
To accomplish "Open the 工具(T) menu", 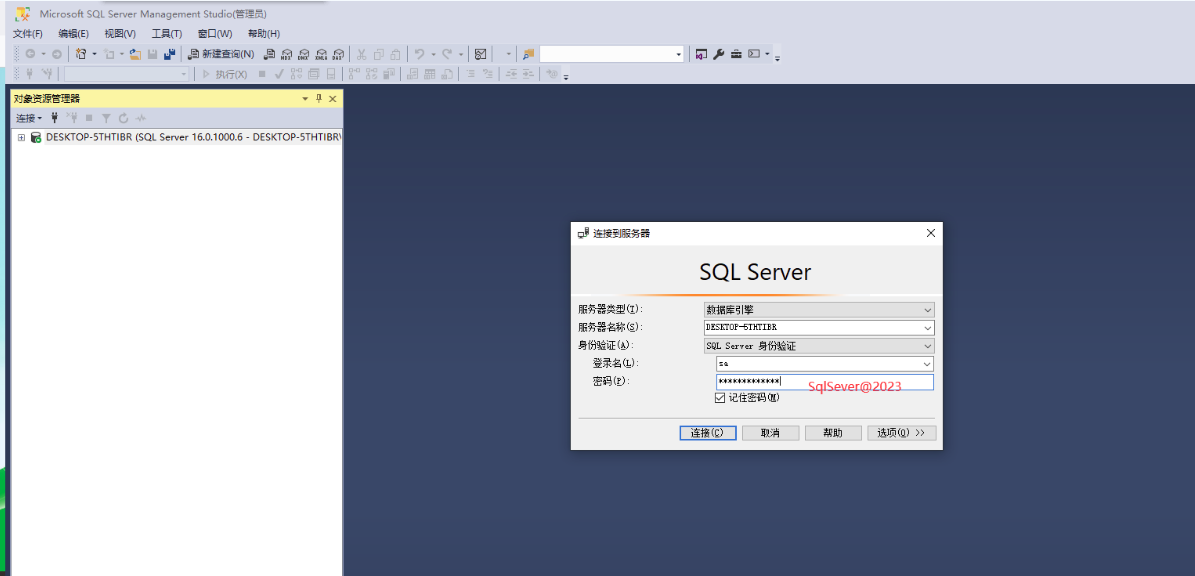I will 167,34.
